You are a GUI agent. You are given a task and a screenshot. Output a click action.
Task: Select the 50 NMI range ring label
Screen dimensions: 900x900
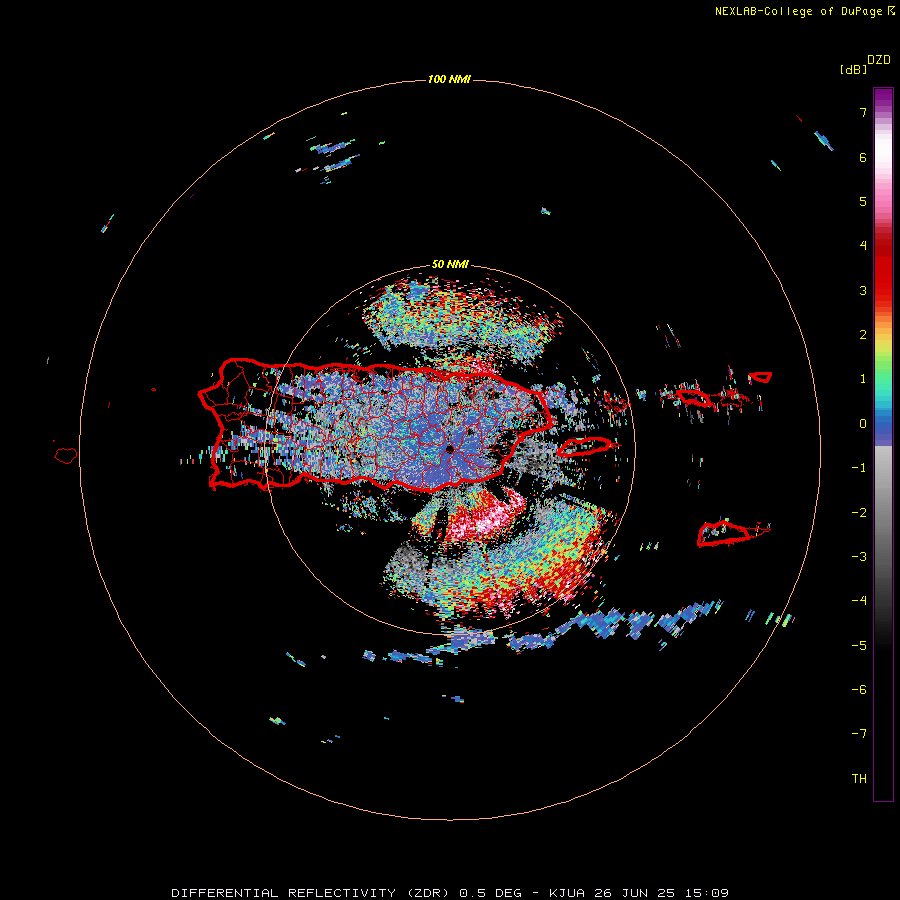point(450,264)
